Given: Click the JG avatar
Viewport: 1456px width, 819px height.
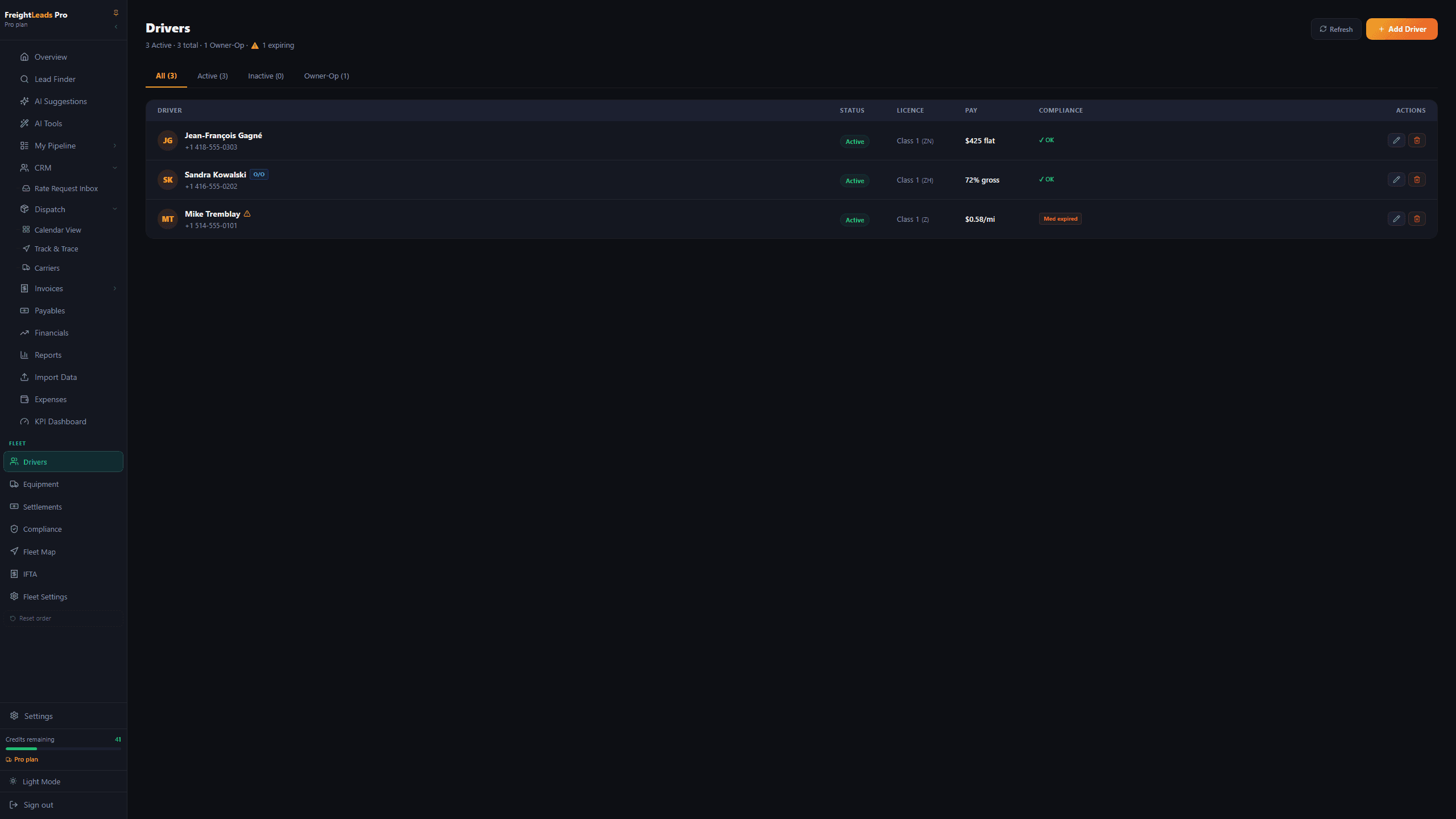Looking at the screenshot, I should click(x=168, y=140).
